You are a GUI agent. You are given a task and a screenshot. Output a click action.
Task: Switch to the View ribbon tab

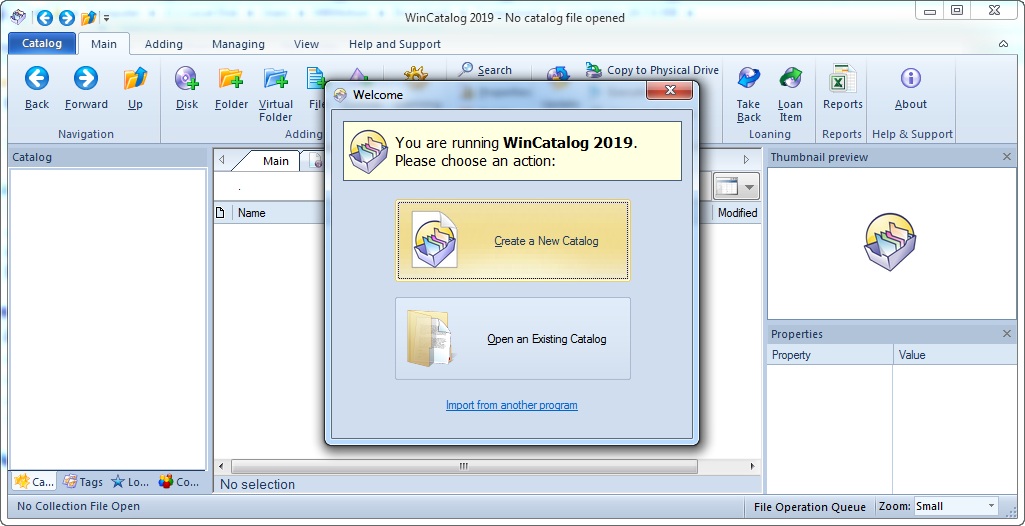click(306, 44)
